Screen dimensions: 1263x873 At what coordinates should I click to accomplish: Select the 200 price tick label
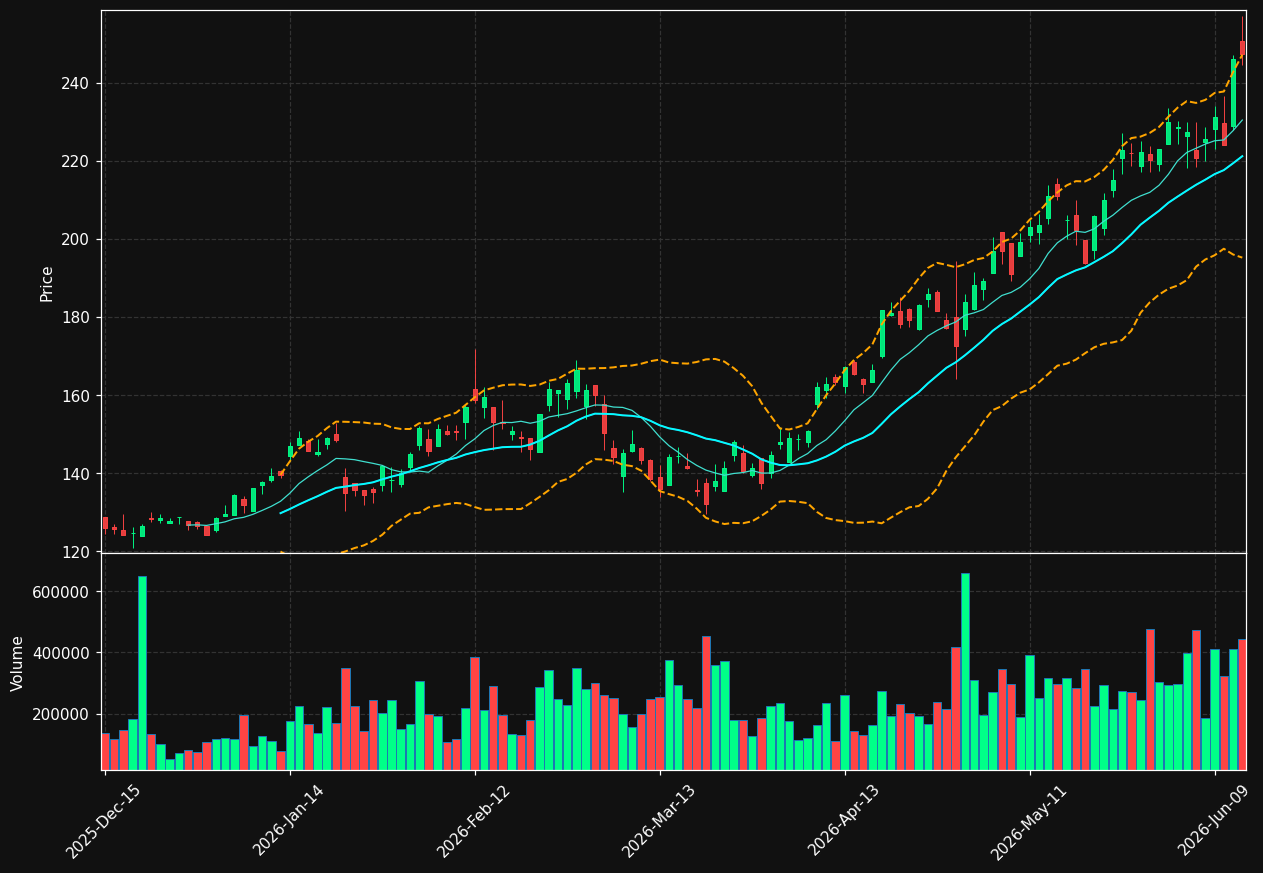[x=76, y=240]
